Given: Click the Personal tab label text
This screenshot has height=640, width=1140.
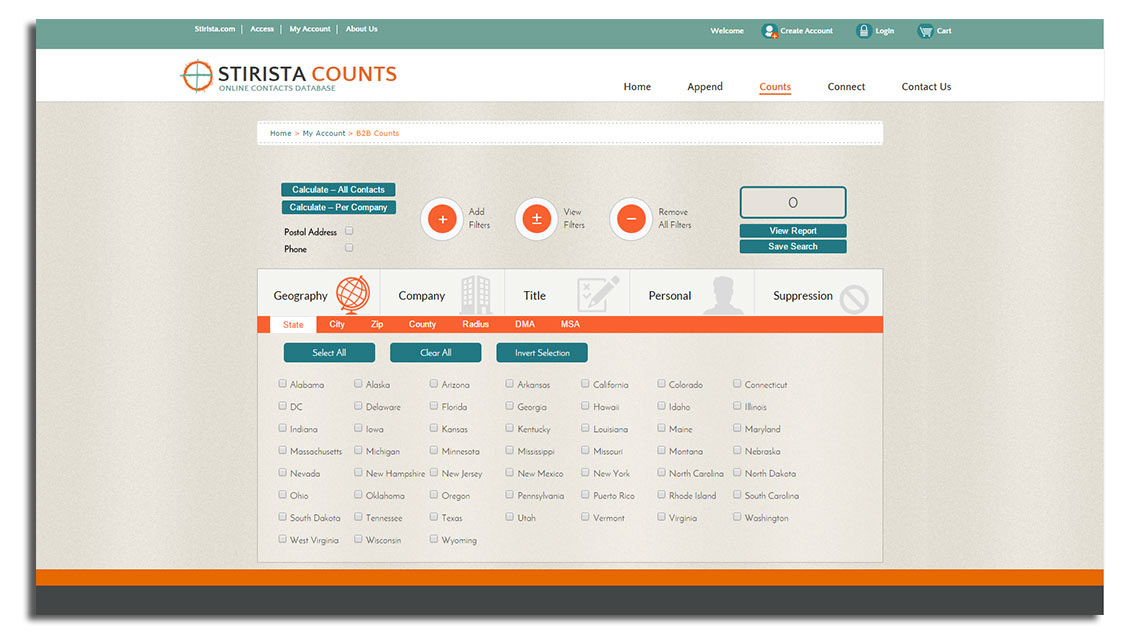Looking at the screenshot, I should [x=670, y=296].
